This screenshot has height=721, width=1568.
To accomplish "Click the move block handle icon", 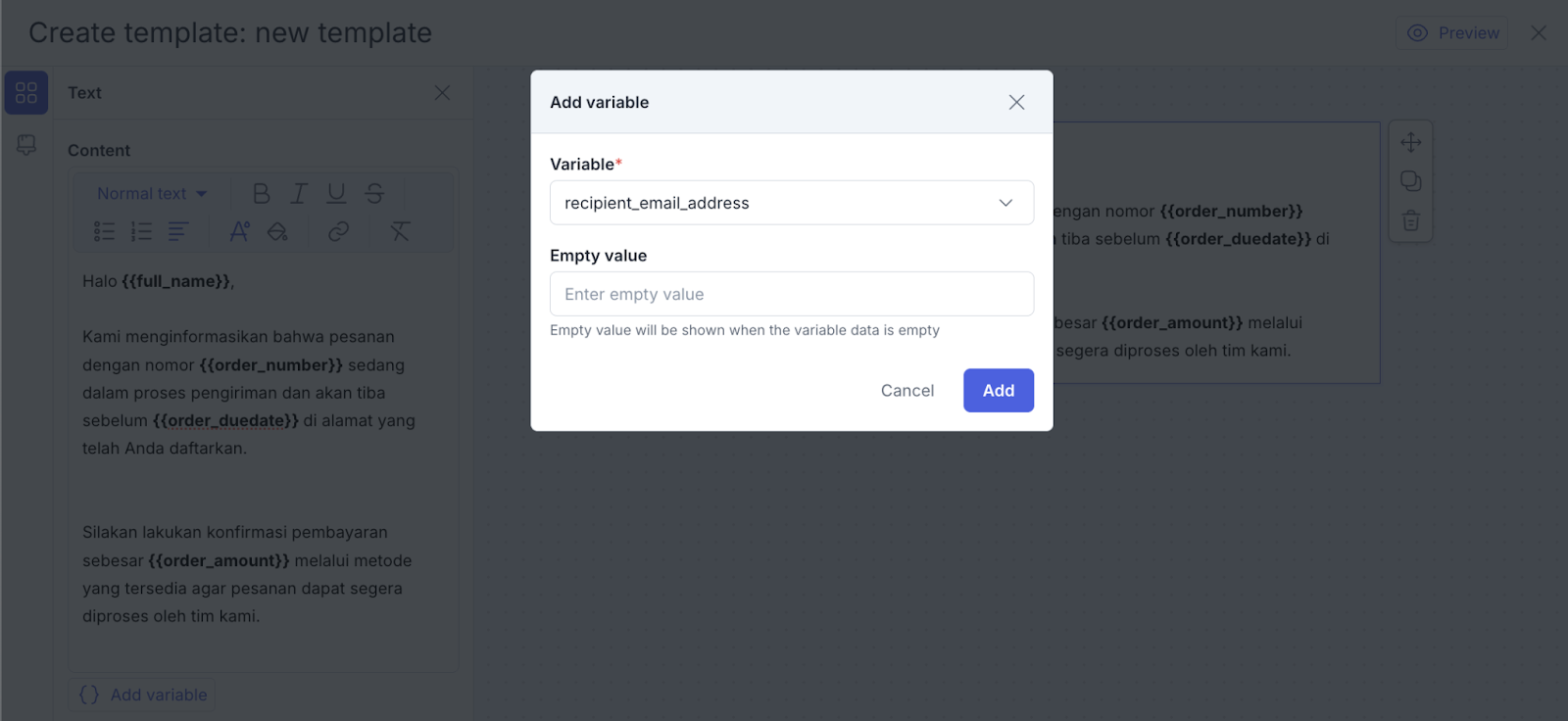I will point(1411,142).
